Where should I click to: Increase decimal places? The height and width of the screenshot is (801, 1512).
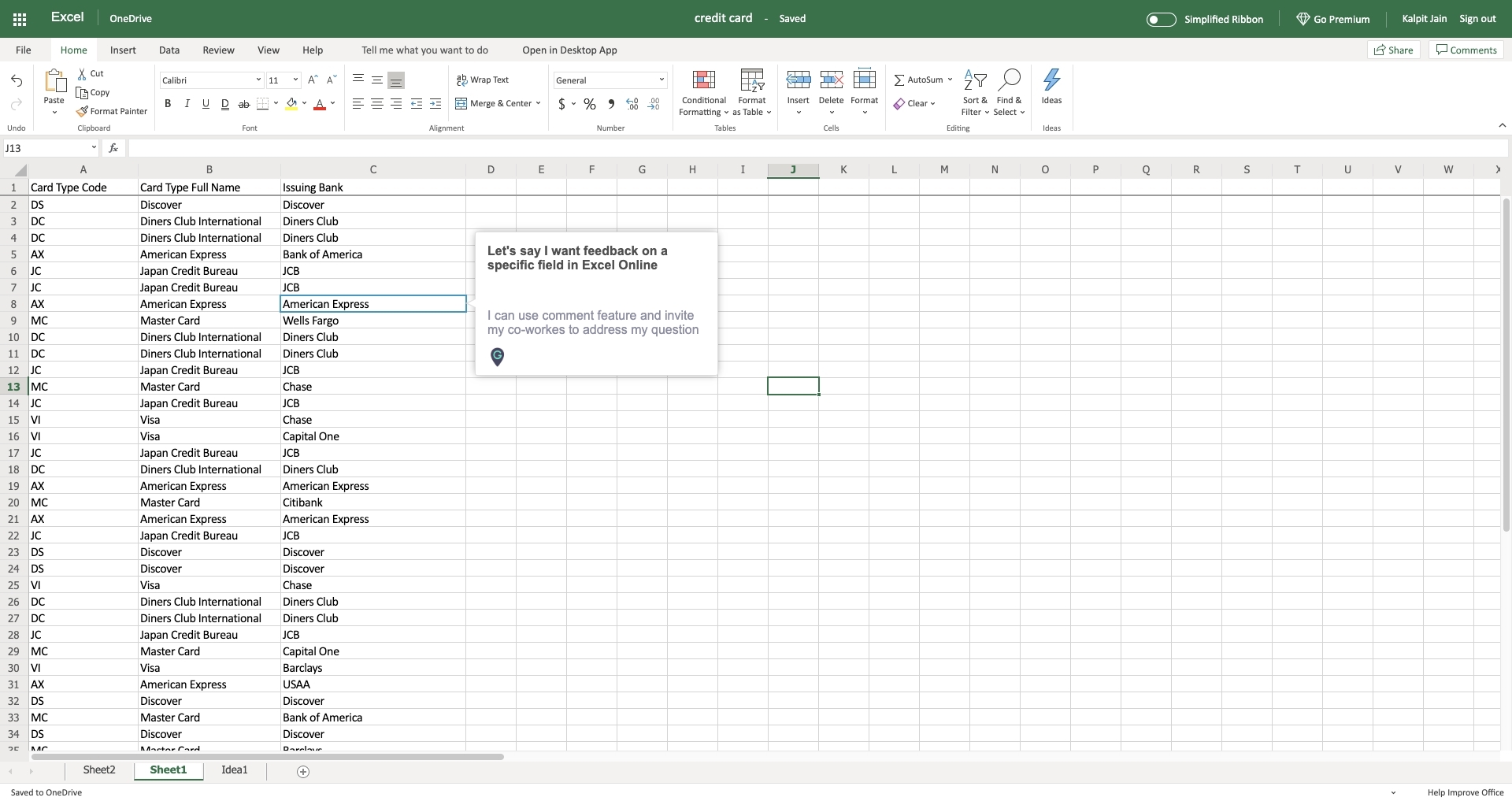632,104
